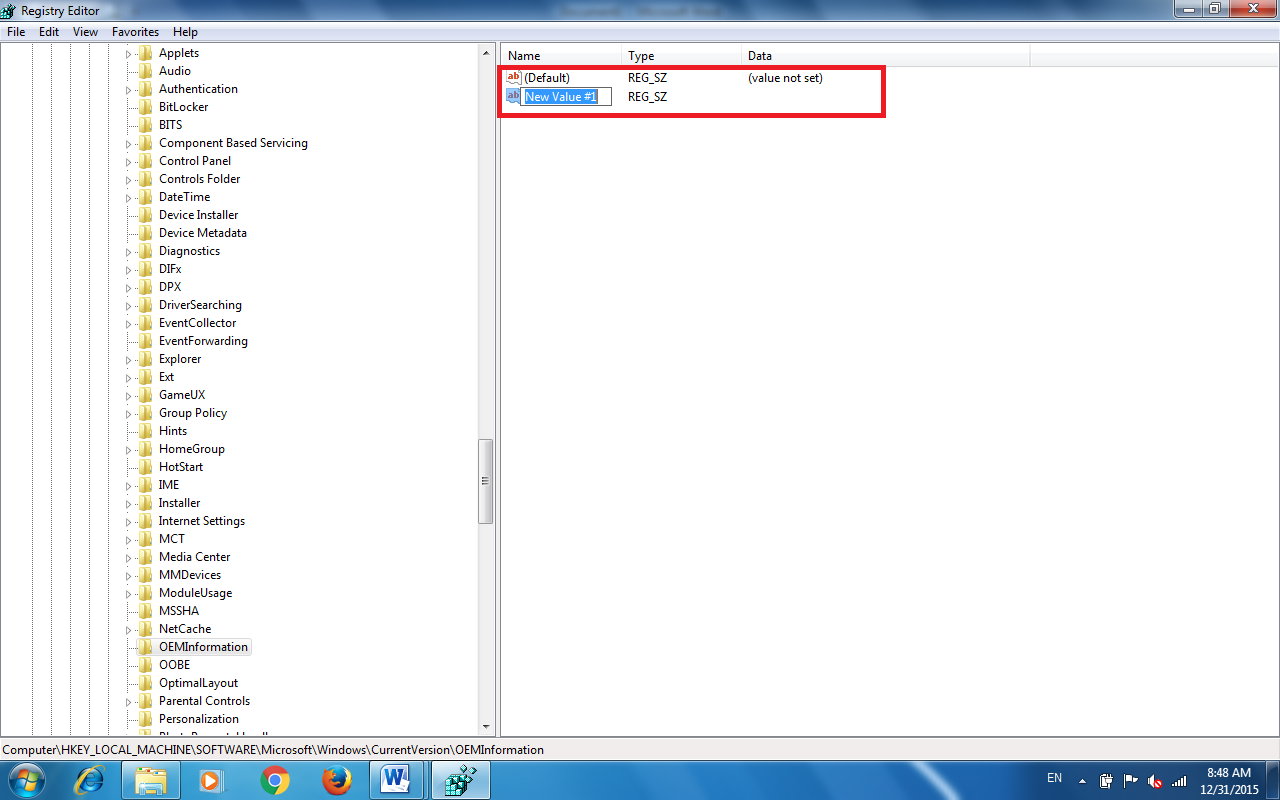Open Windows Media Player from the taskbar
1280x800 pixels.
pyautogui.click(x=212, y=779)
